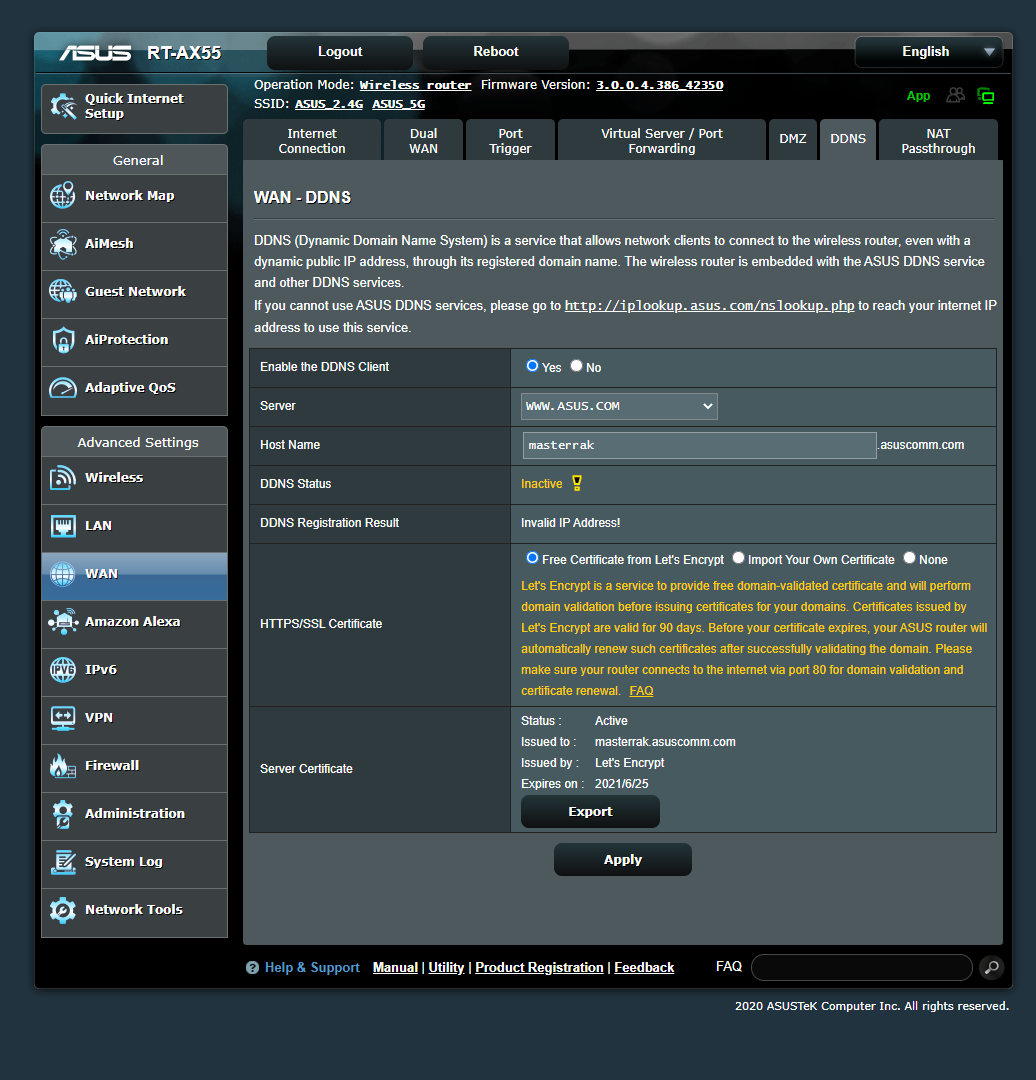Image resolution: width=1036 pixels, height=1080 pixels.
Task: Click the Guest Network icon
Action: point(63,291)
